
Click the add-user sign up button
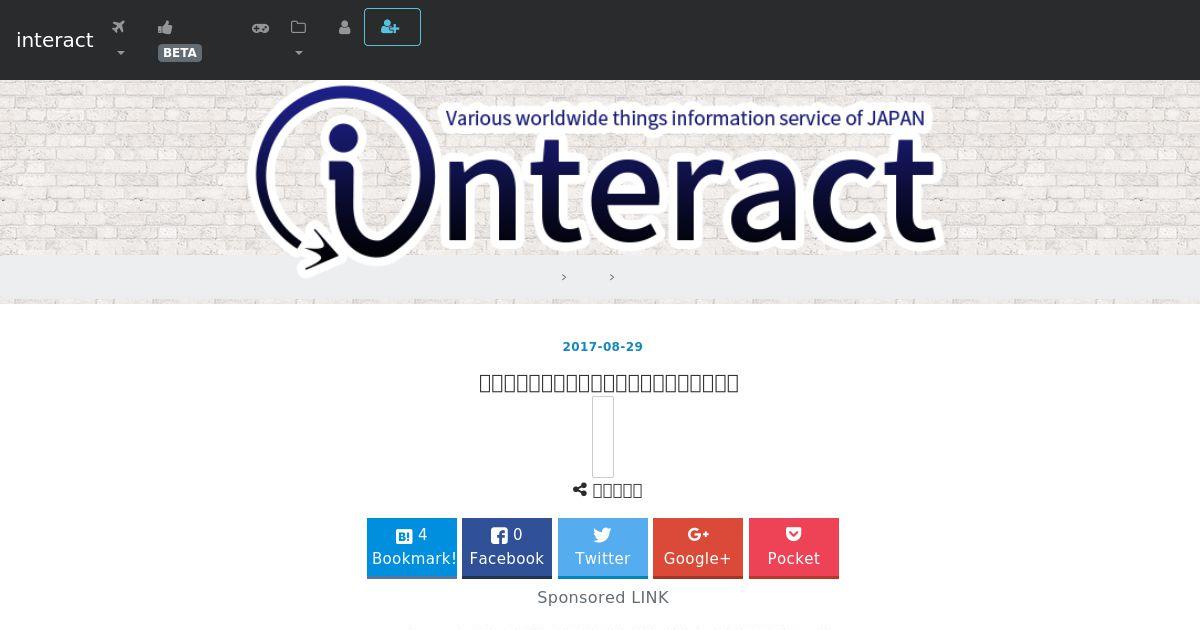(392, 27)
